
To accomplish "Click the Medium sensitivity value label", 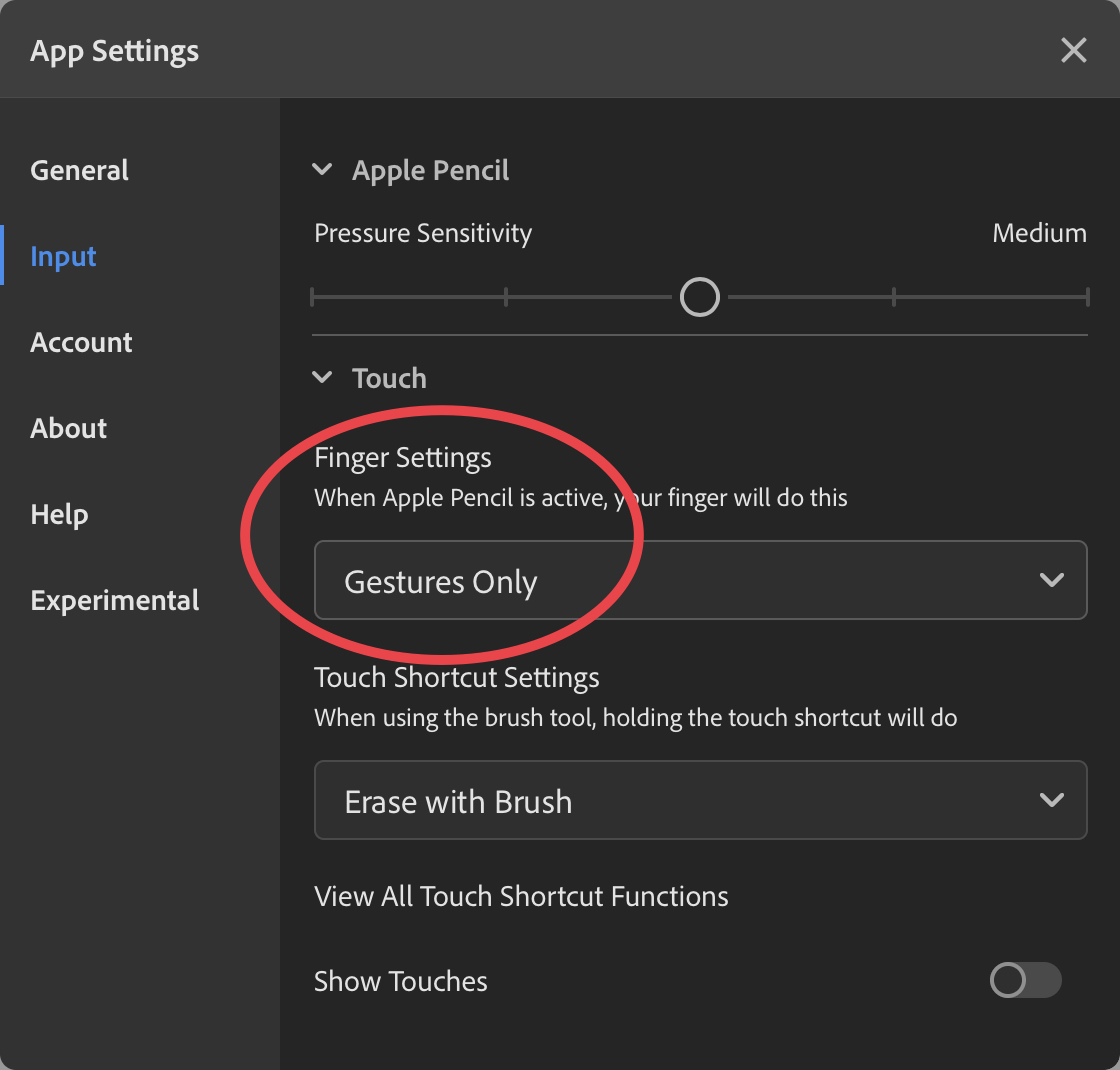I will pos(1039,233).
